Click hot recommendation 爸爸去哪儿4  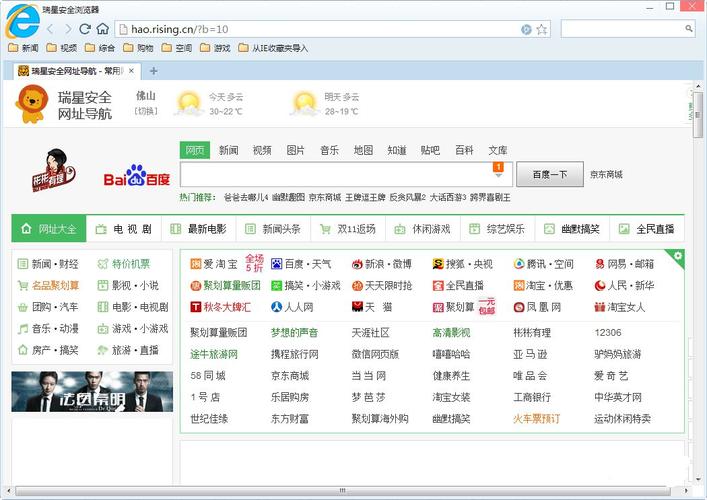(x=246, y=197)
